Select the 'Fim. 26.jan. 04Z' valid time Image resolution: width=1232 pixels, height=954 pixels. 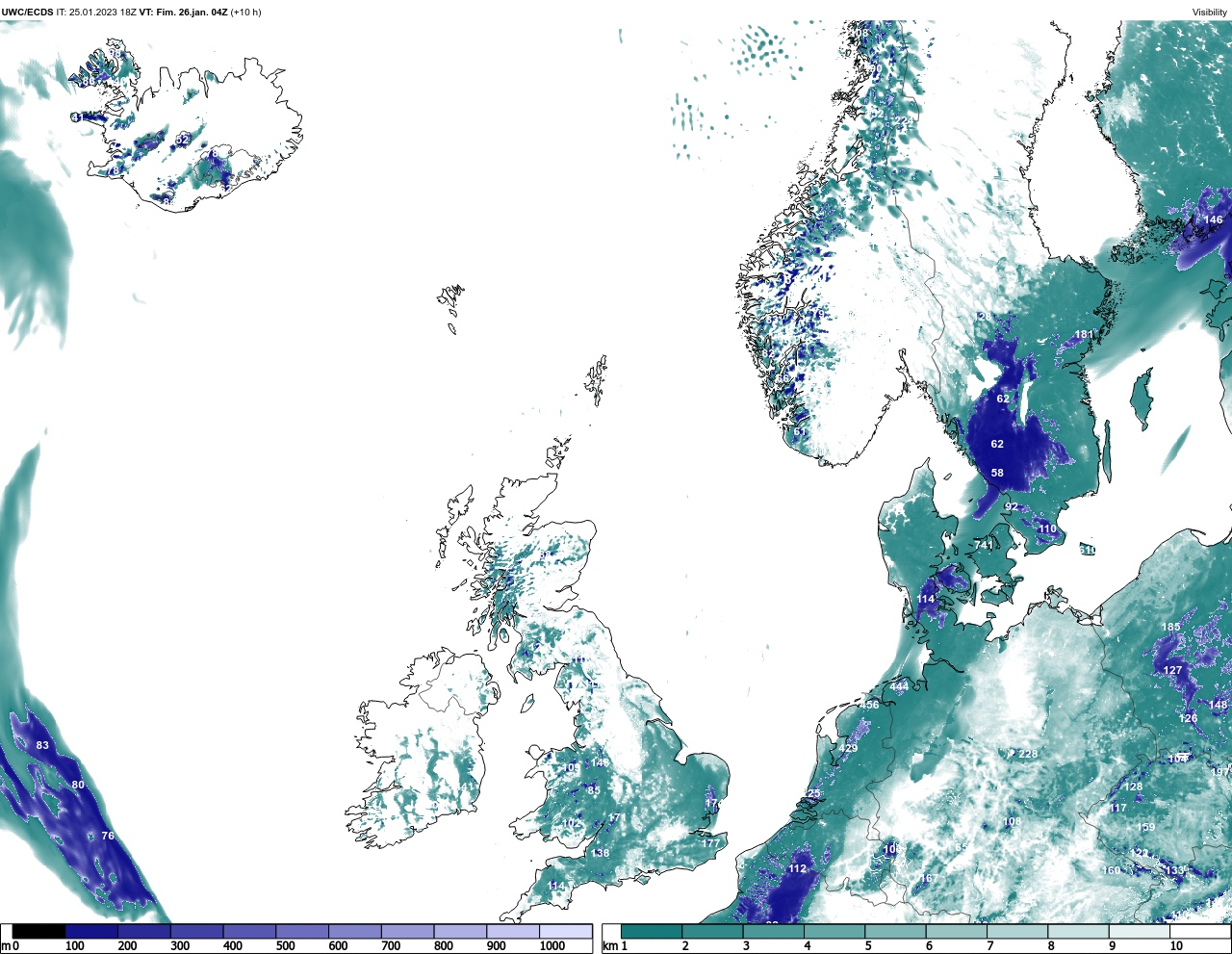click(191, 13)
